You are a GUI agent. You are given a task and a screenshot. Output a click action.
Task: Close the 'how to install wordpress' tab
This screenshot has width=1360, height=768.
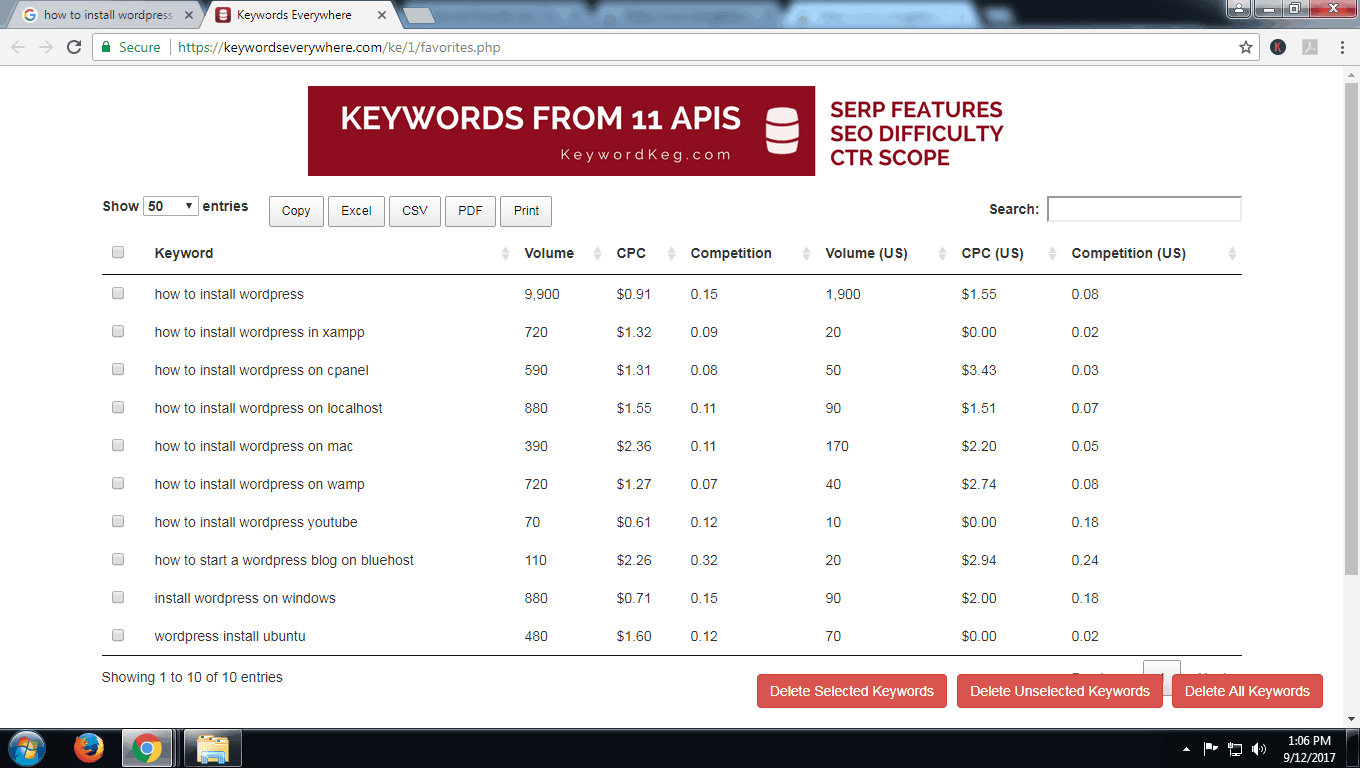click(x=189, y=15)
